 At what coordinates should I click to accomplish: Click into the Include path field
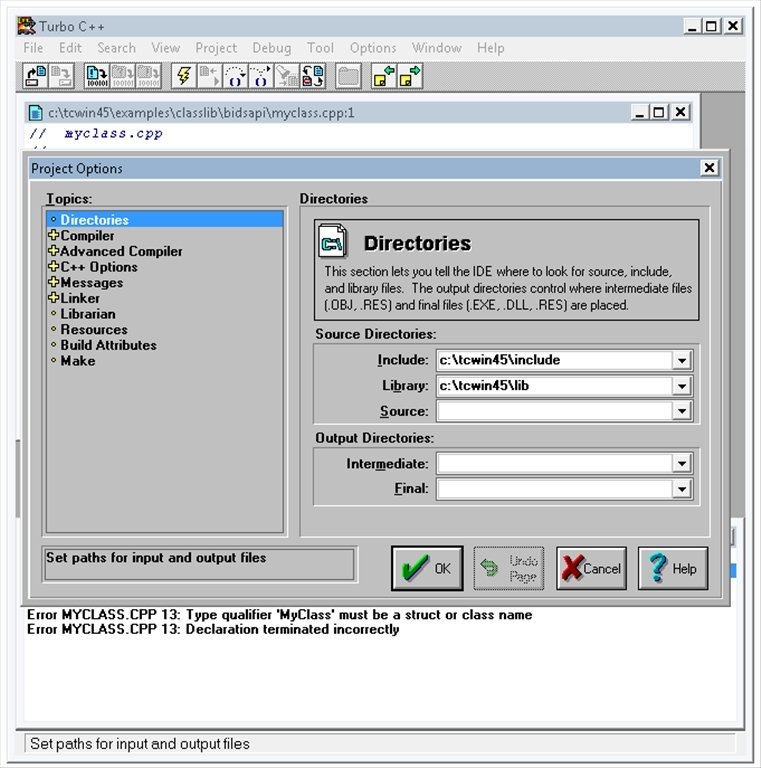click(554, 360)
